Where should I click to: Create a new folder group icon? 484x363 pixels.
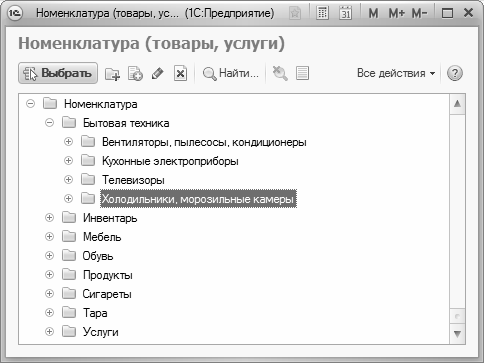(x=112, y=74)
